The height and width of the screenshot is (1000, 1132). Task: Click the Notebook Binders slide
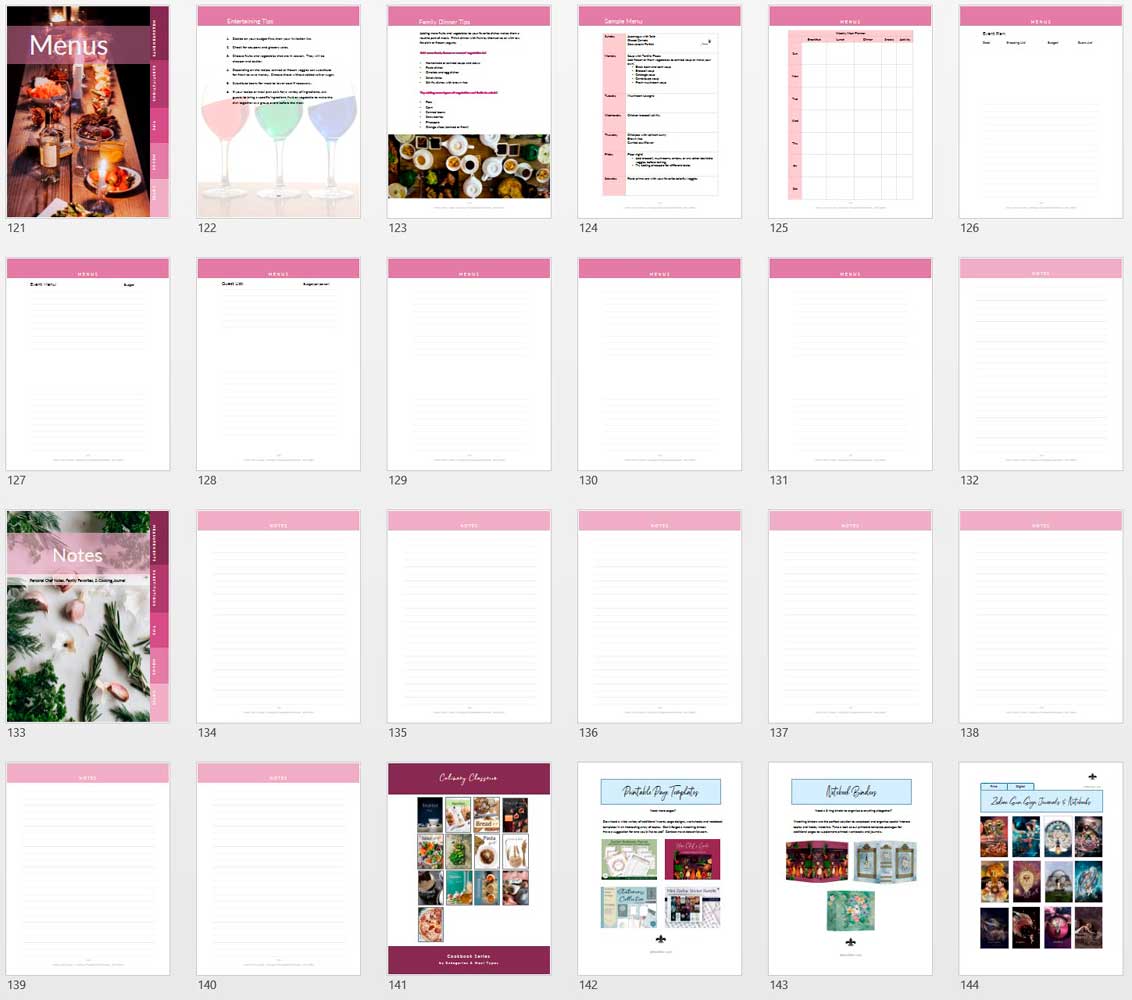(850, 868)
